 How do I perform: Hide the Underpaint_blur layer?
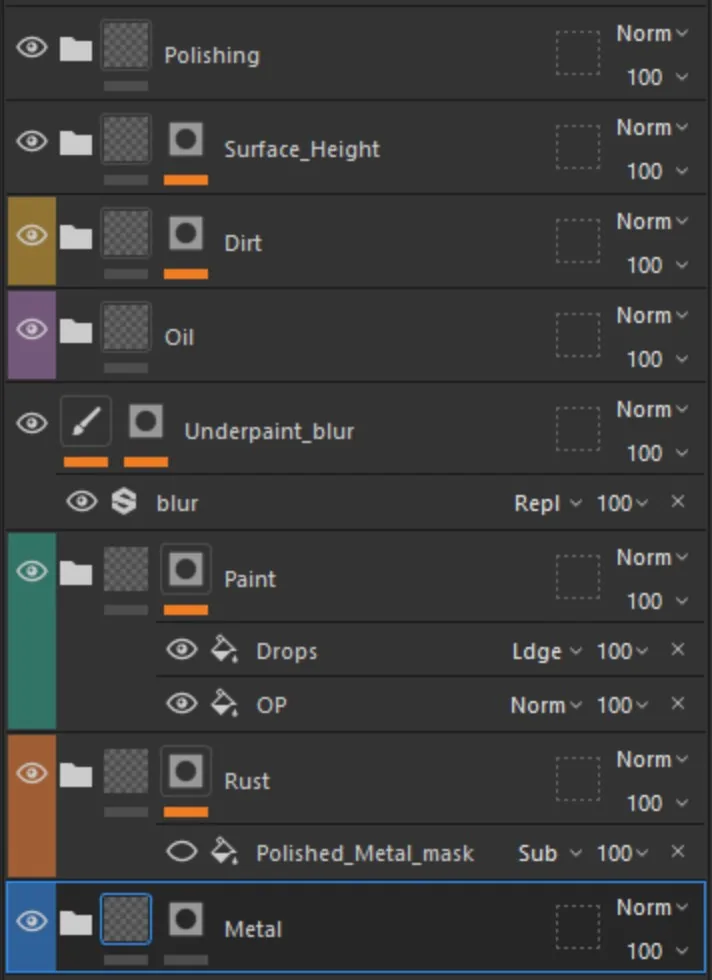[x=32, y=423]
